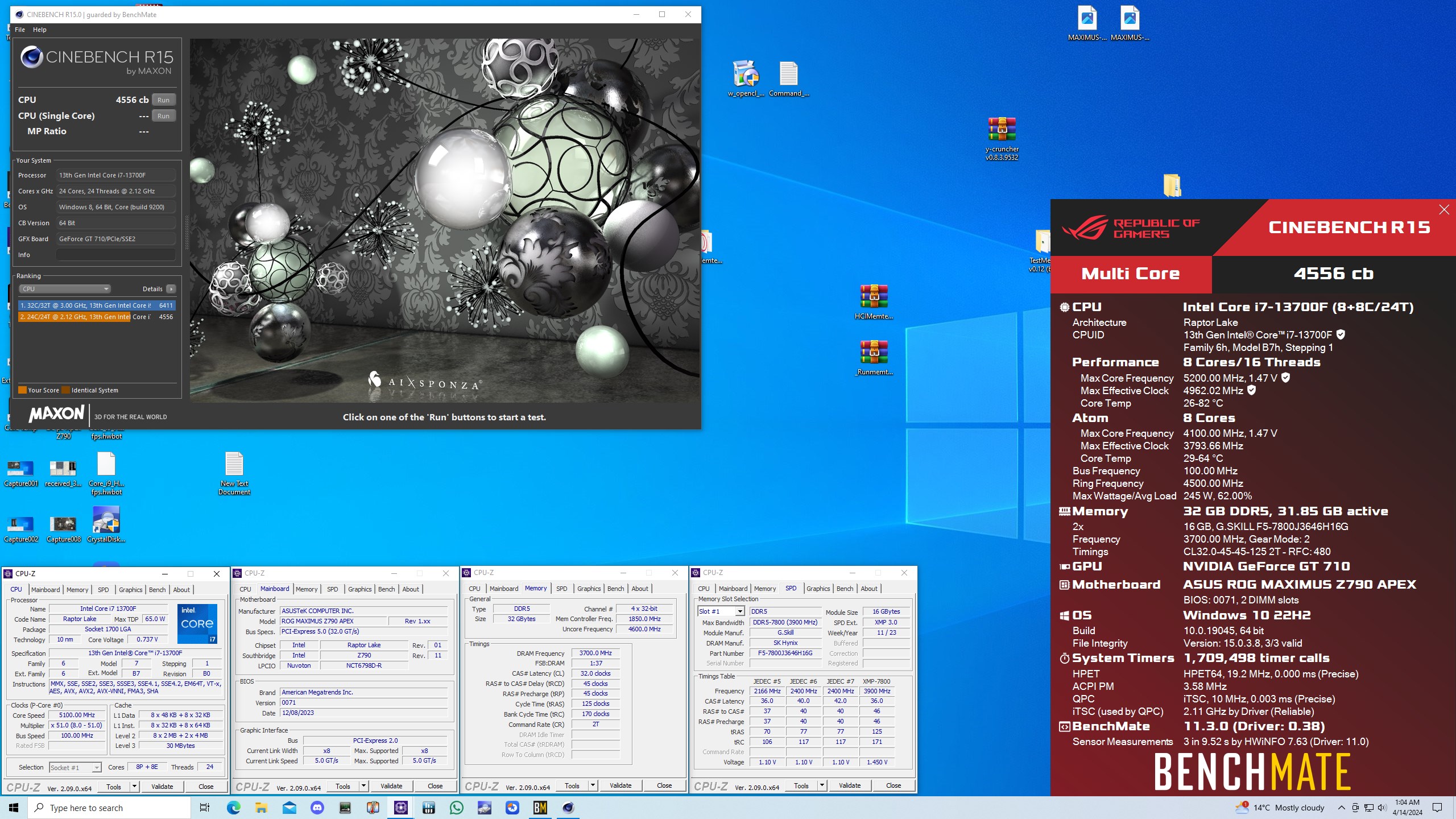Open the Cinebench File menu
Screen dimensions: 1456x819
pyautogui.click(x=20, y=30)
